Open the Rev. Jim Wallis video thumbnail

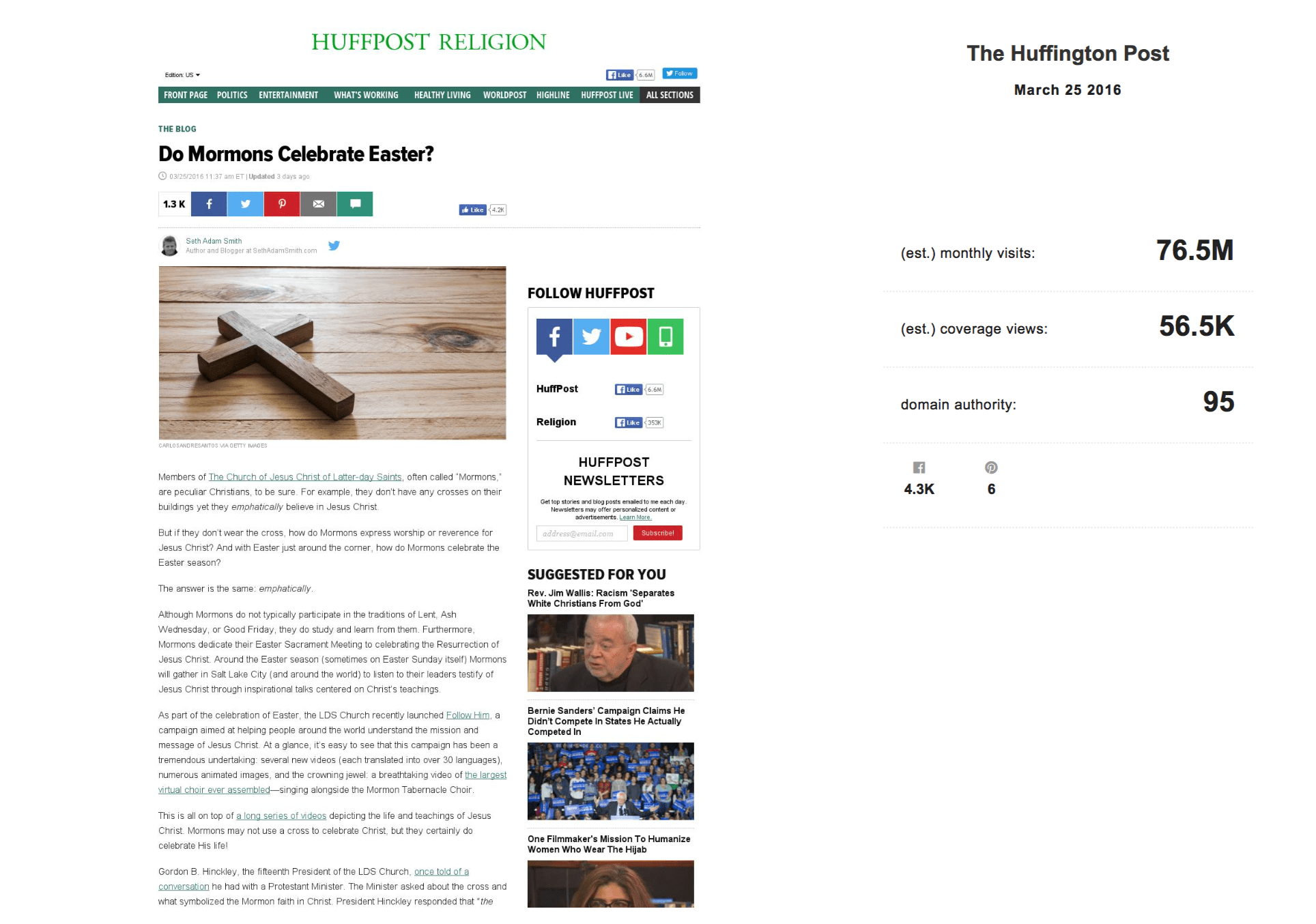coord(610,653)
